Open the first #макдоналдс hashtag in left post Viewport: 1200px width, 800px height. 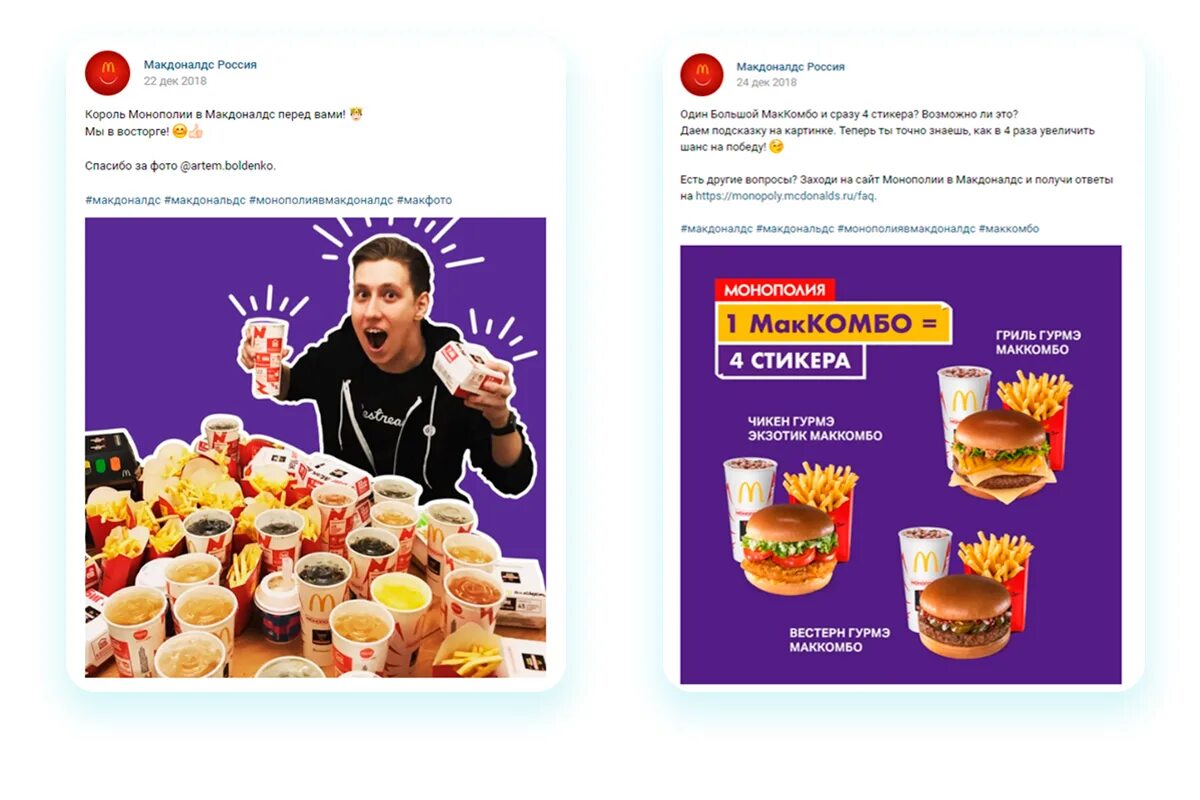coord(123,200)
